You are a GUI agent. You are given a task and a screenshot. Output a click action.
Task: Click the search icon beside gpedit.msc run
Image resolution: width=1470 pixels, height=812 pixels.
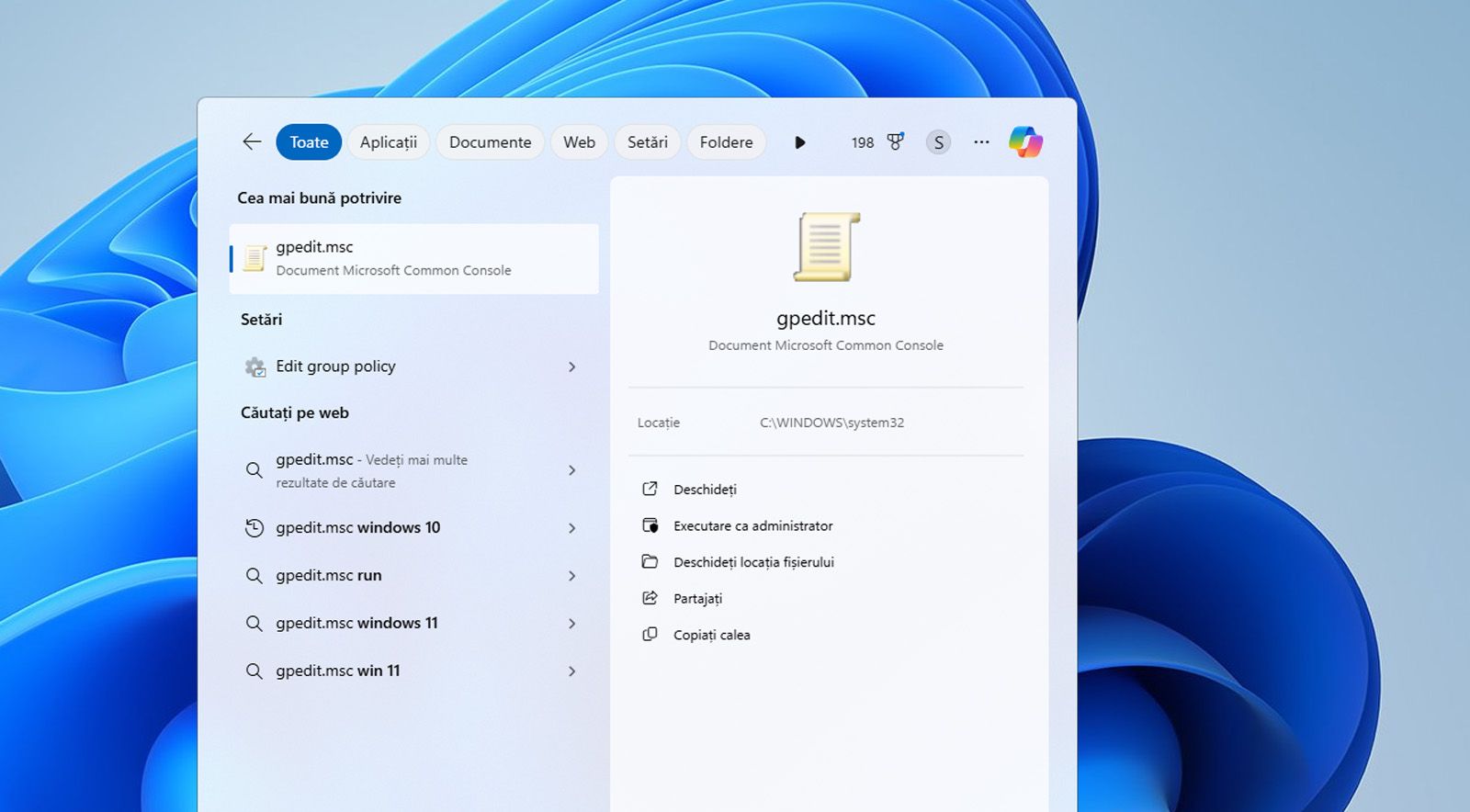pyautogui.click(x=254, y=576)
